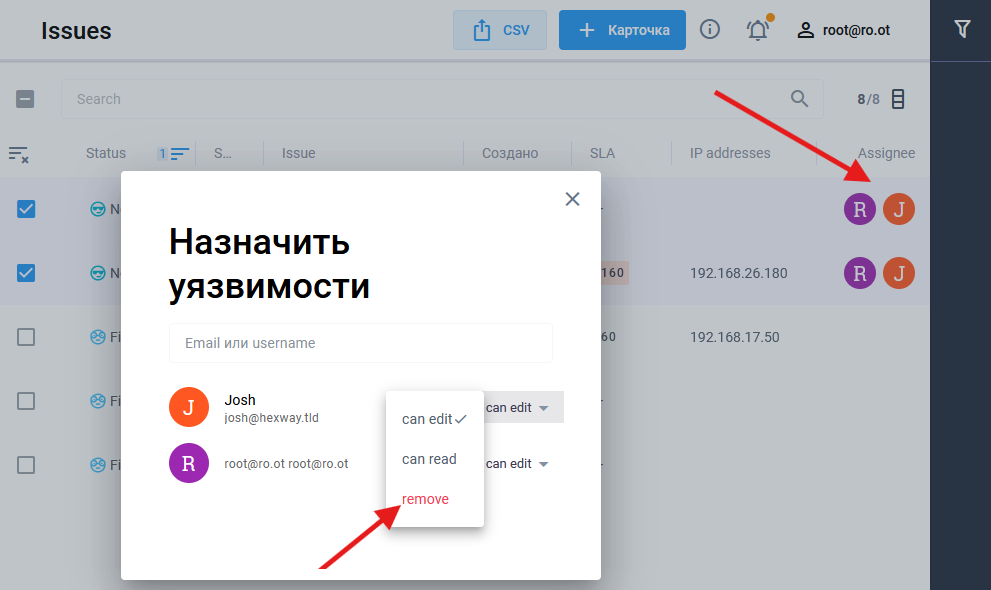
Task: Click R avatar in row 192.168.26.180
Action: pyautogui.click(x=860, y=273)
